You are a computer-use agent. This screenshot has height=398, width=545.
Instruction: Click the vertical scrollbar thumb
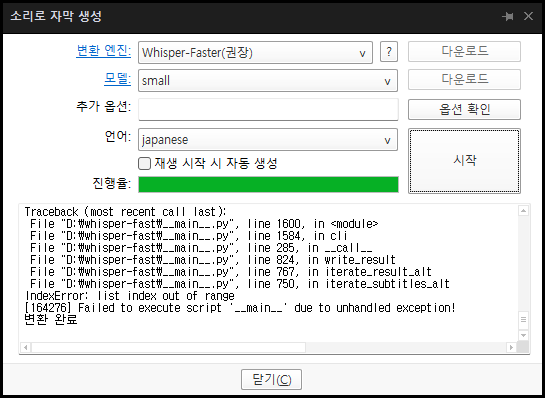(523, 320)
